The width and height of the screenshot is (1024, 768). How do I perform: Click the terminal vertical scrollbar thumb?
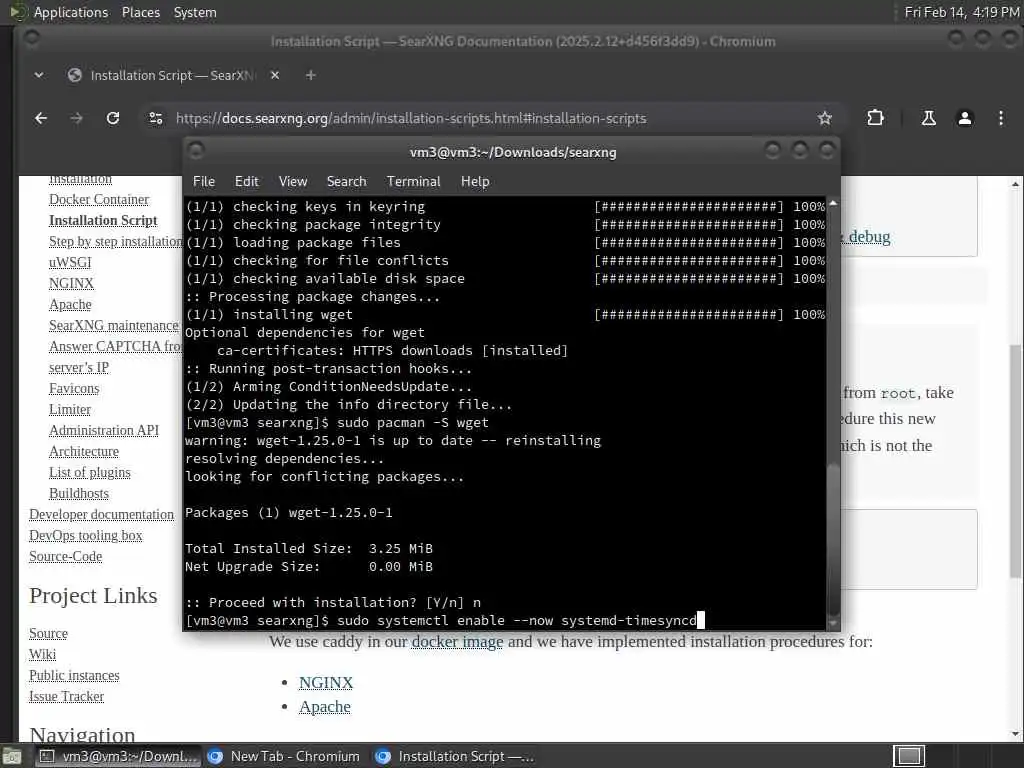(833, 538)
